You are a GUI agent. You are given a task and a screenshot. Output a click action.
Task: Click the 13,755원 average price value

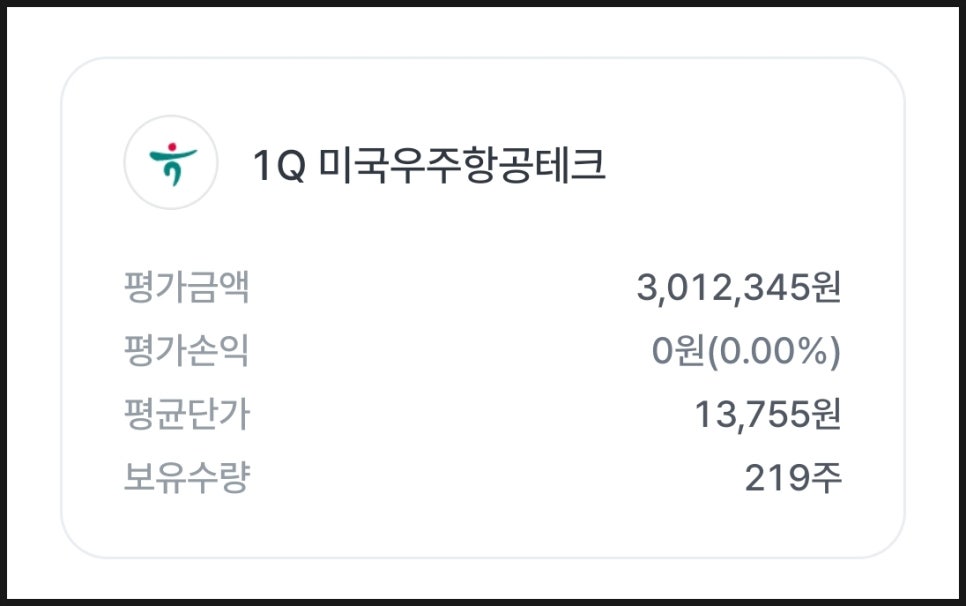(x=768, y=415)
